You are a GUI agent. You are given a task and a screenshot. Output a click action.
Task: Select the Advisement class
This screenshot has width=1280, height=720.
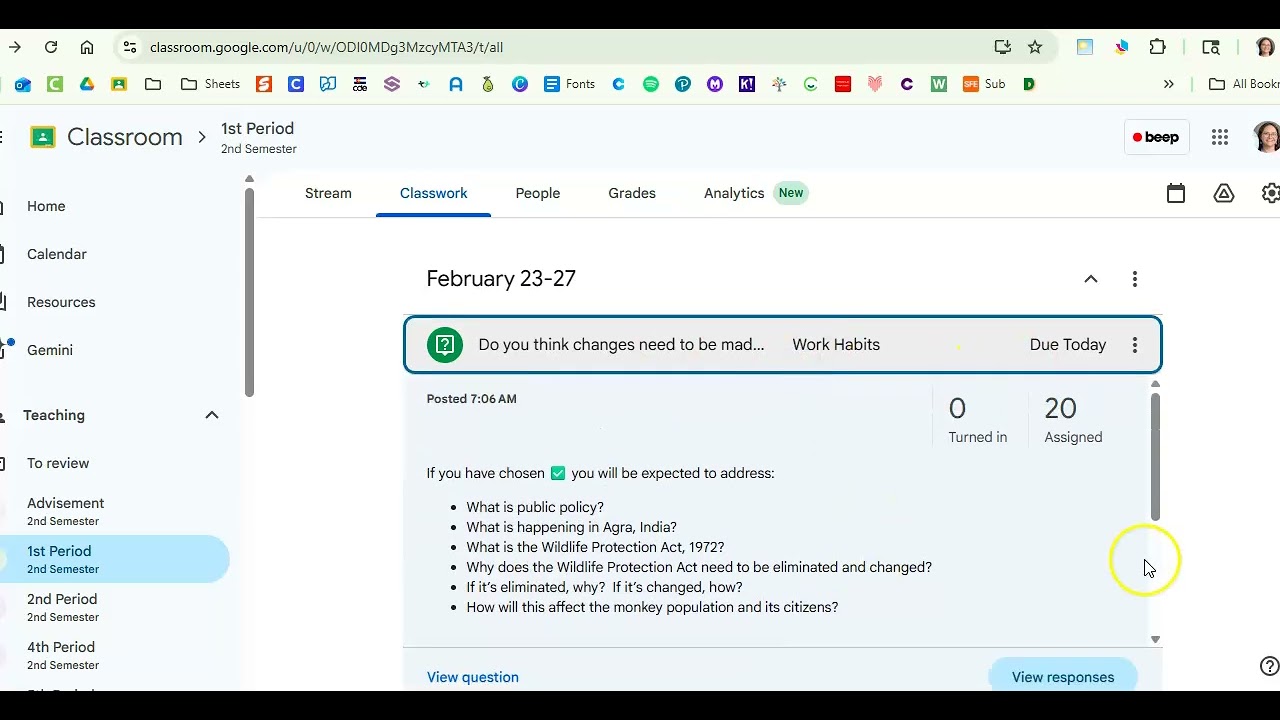click(x=65, y=511)
